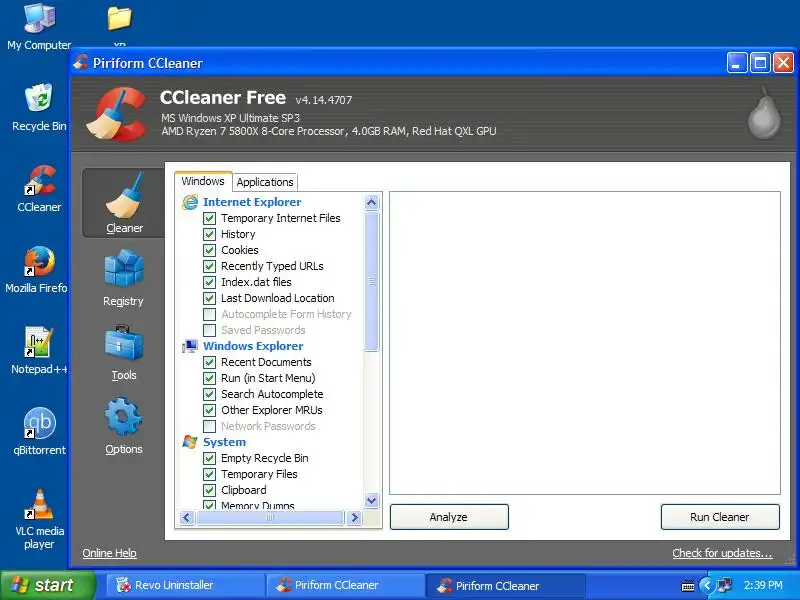Toggle Temporary Internet Files checkbox
This screenshot has height=600, width=800.
209,218
